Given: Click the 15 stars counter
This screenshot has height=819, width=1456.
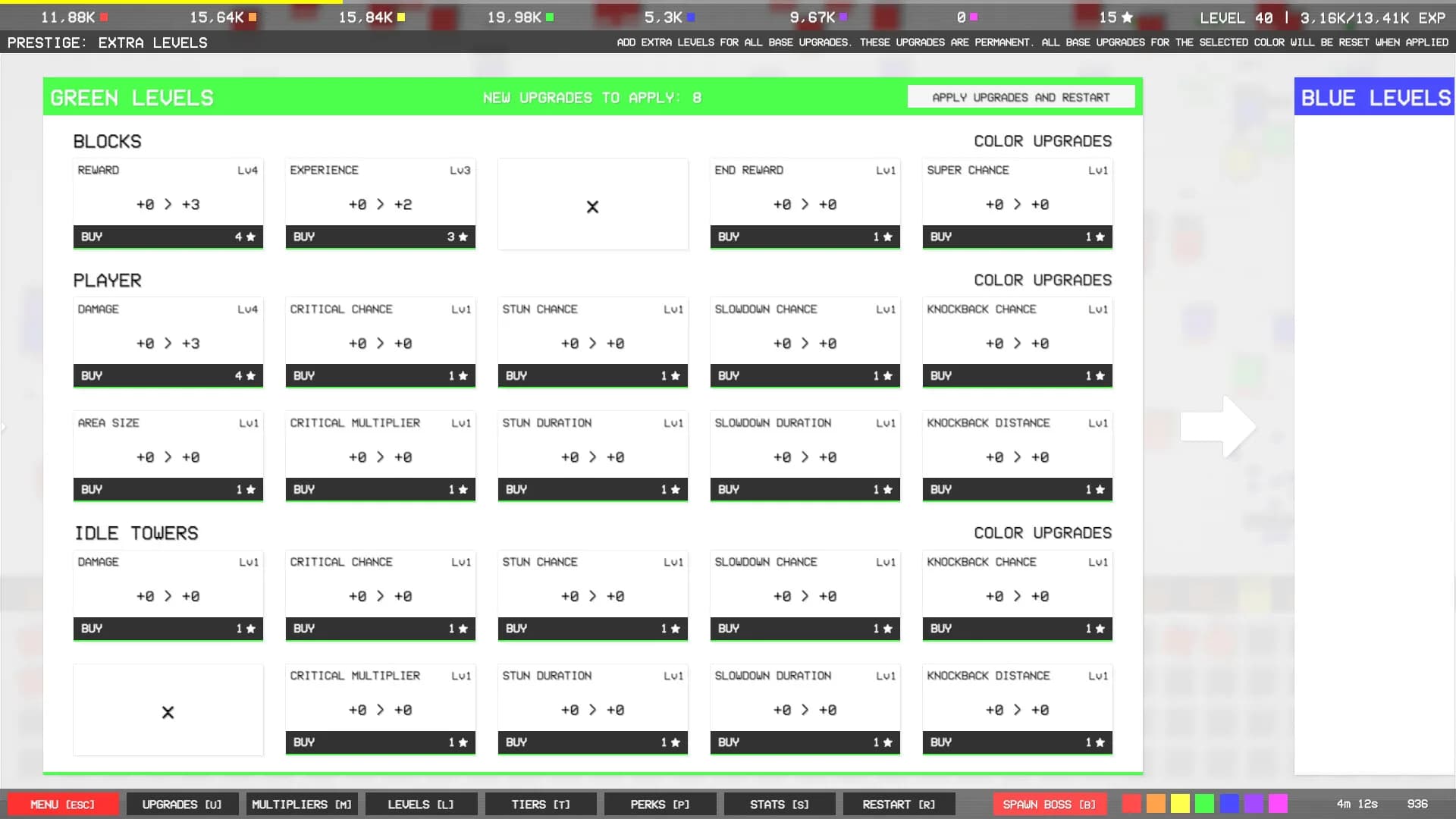Looking at the screenshot, I should (1116, 17).
